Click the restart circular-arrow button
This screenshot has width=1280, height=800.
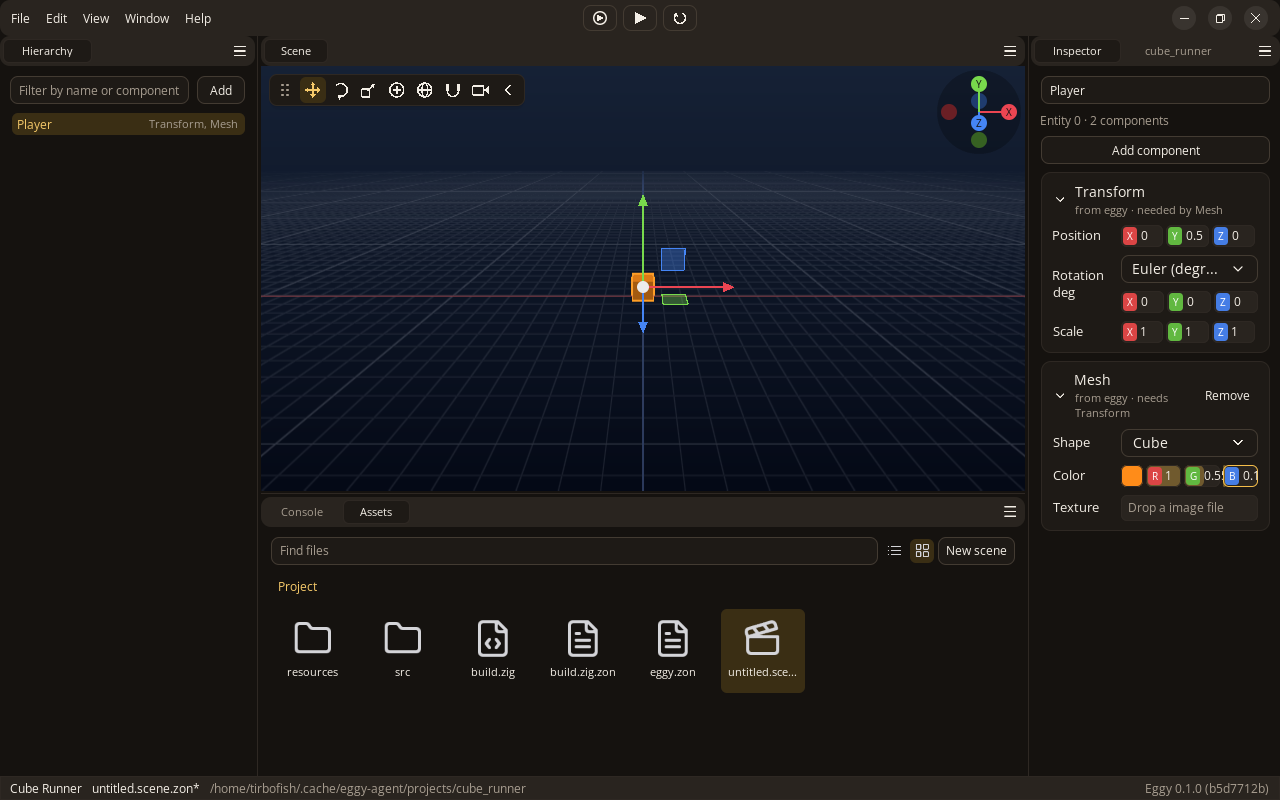[x=680, y=18]
